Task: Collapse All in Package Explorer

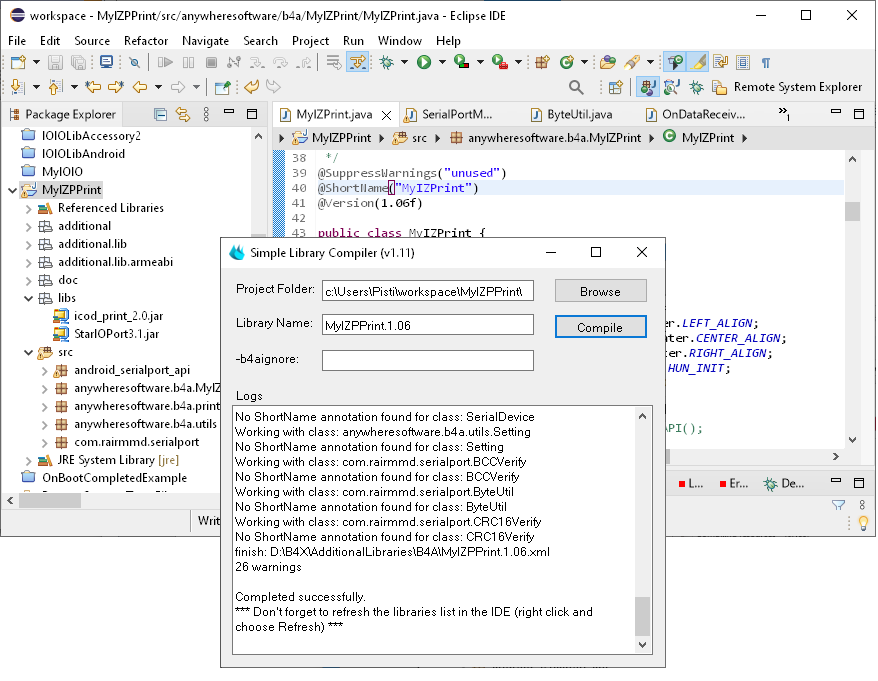Action: pos(160,114)
